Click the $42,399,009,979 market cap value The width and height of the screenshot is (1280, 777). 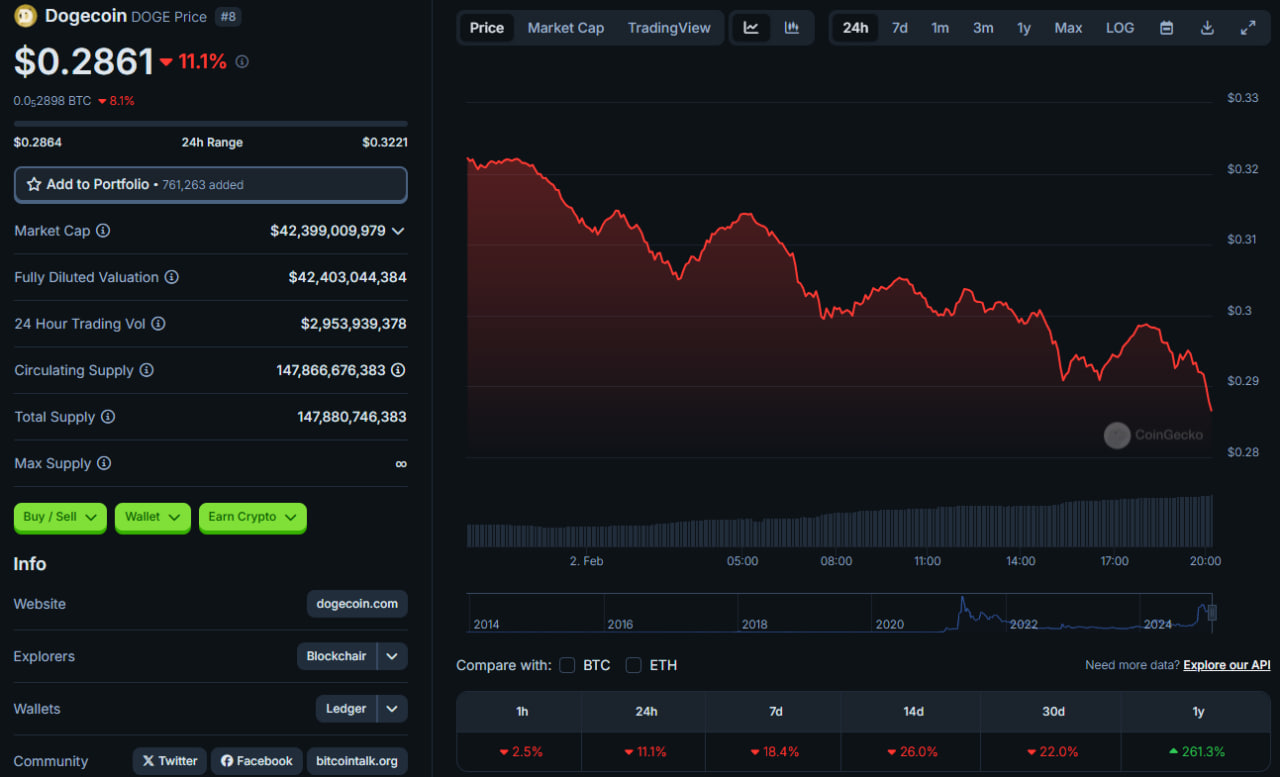click(328, 231)
